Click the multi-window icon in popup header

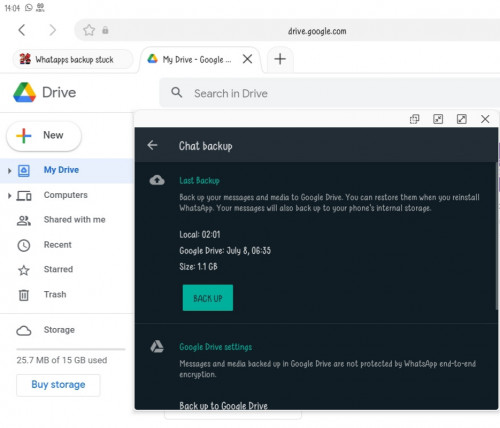pos(414,119)
